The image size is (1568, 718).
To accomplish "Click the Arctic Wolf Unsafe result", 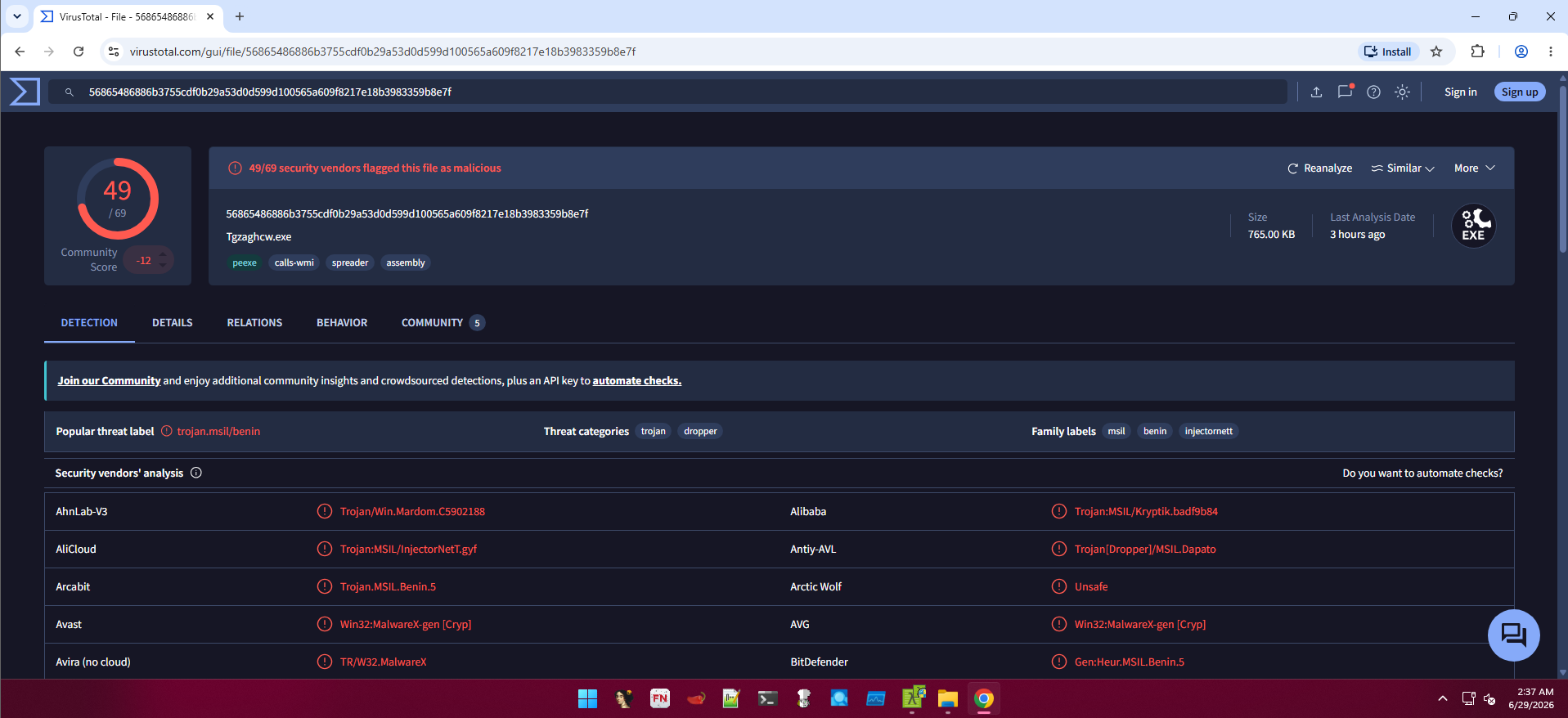I will tap(1091, 587).
